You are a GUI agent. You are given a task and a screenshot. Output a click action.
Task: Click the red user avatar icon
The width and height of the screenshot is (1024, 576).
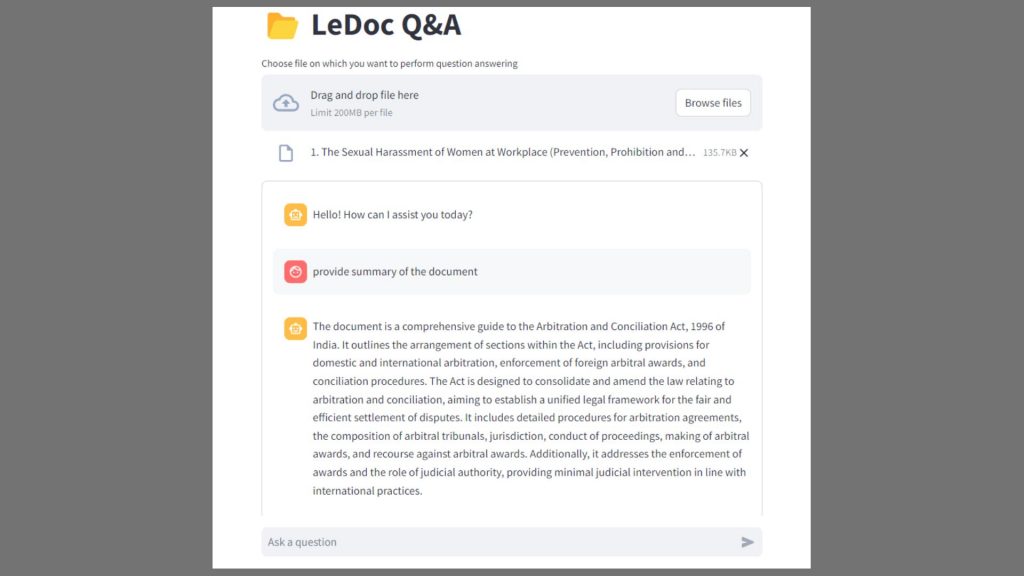pyautogui.click(x=295, y=271)
